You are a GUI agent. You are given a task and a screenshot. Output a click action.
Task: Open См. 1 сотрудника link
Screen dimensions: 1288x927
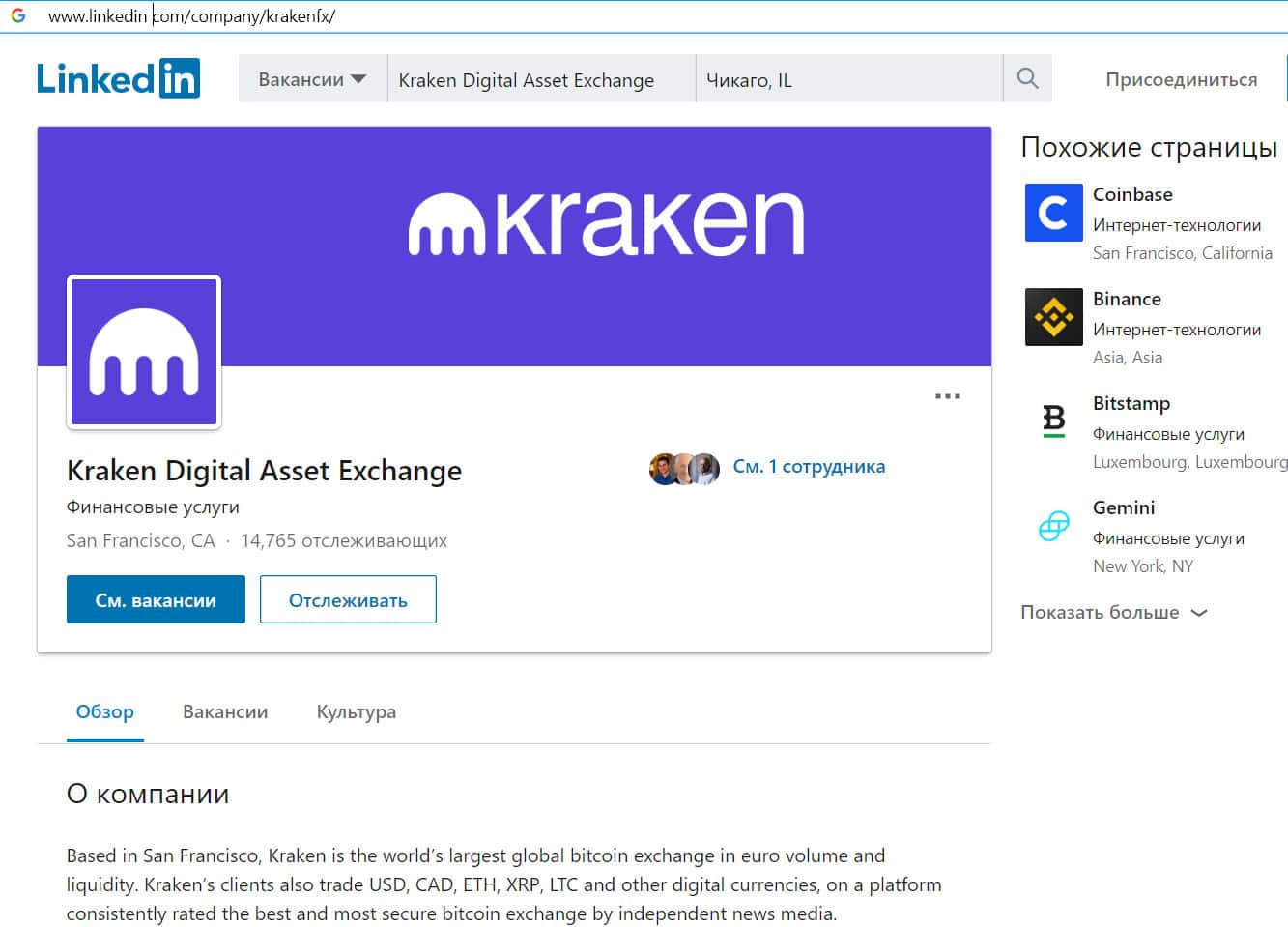point(809,466)
